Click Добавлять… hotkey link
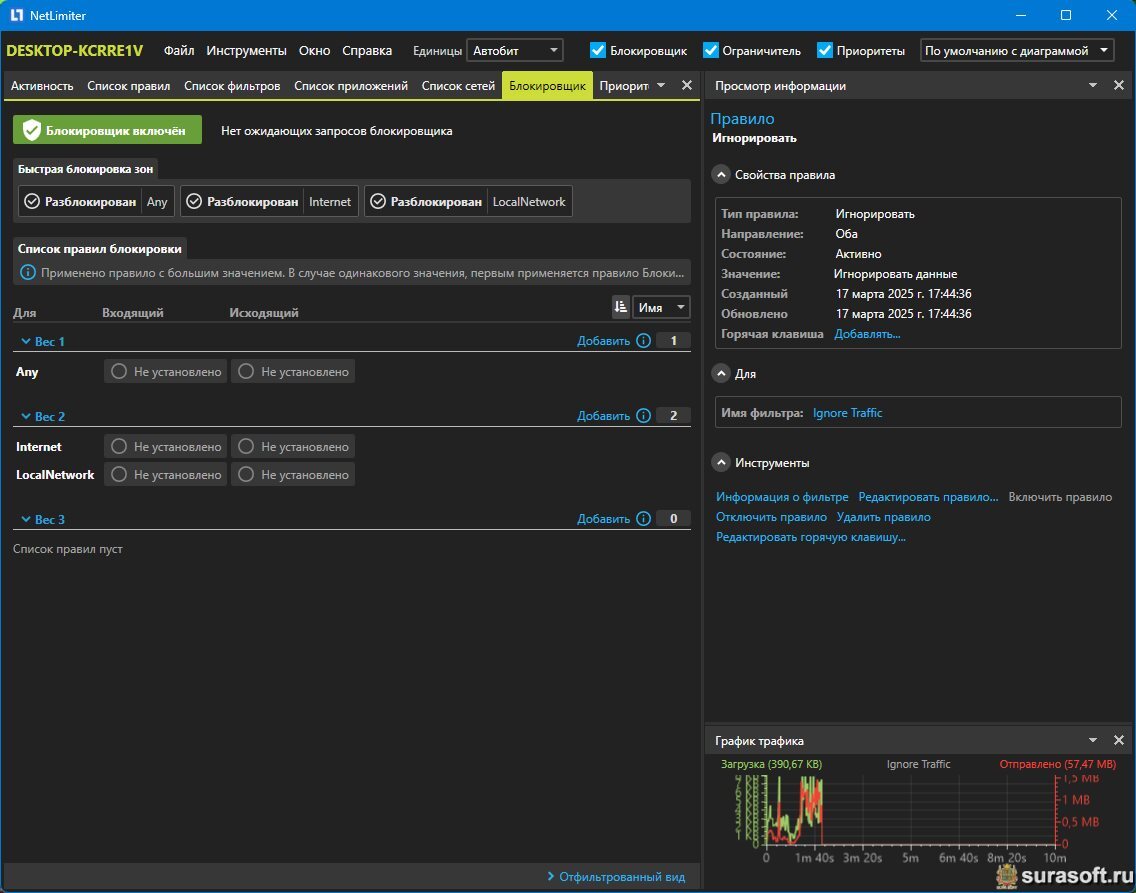This screenshot has height=893, width=1136. pyautogui.click(x=867, y=334)
